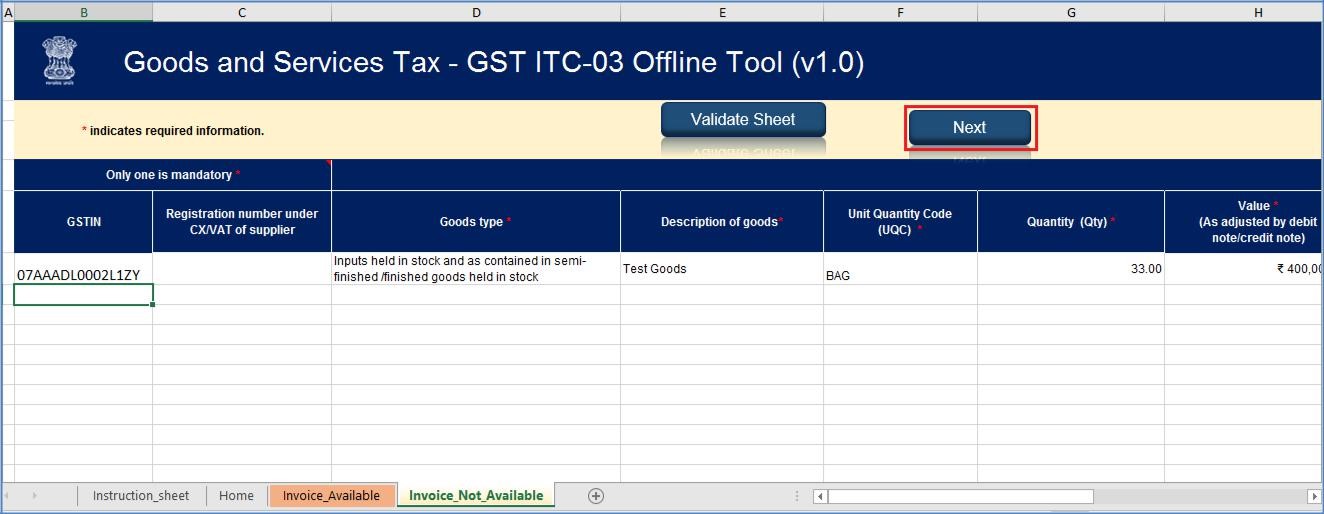Click the 'BAG' unit quantity cell
The width and height of the screenshot is (1324, 514).
pyautogui.click(x=900, y=269)
